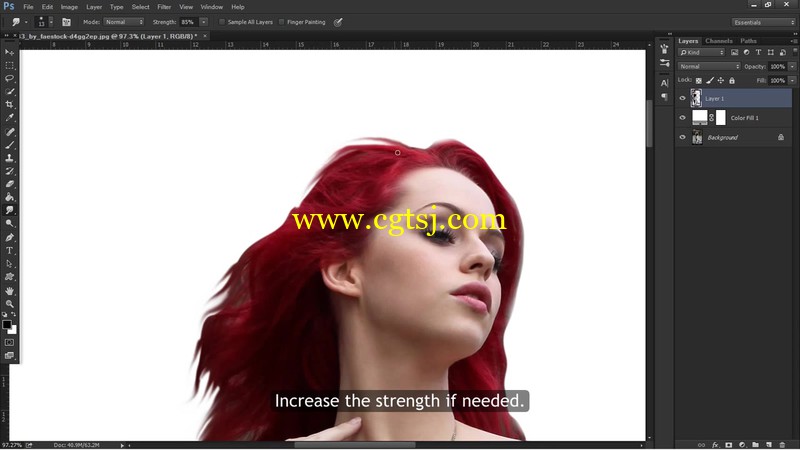
Task: Select the Brush tool
Action: point(9,145)
